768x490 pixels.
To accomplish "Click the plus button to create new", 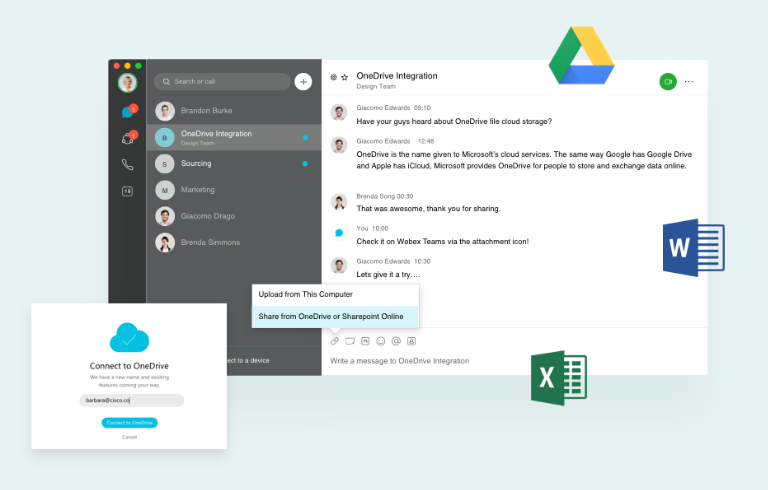I will pos(304,81).
